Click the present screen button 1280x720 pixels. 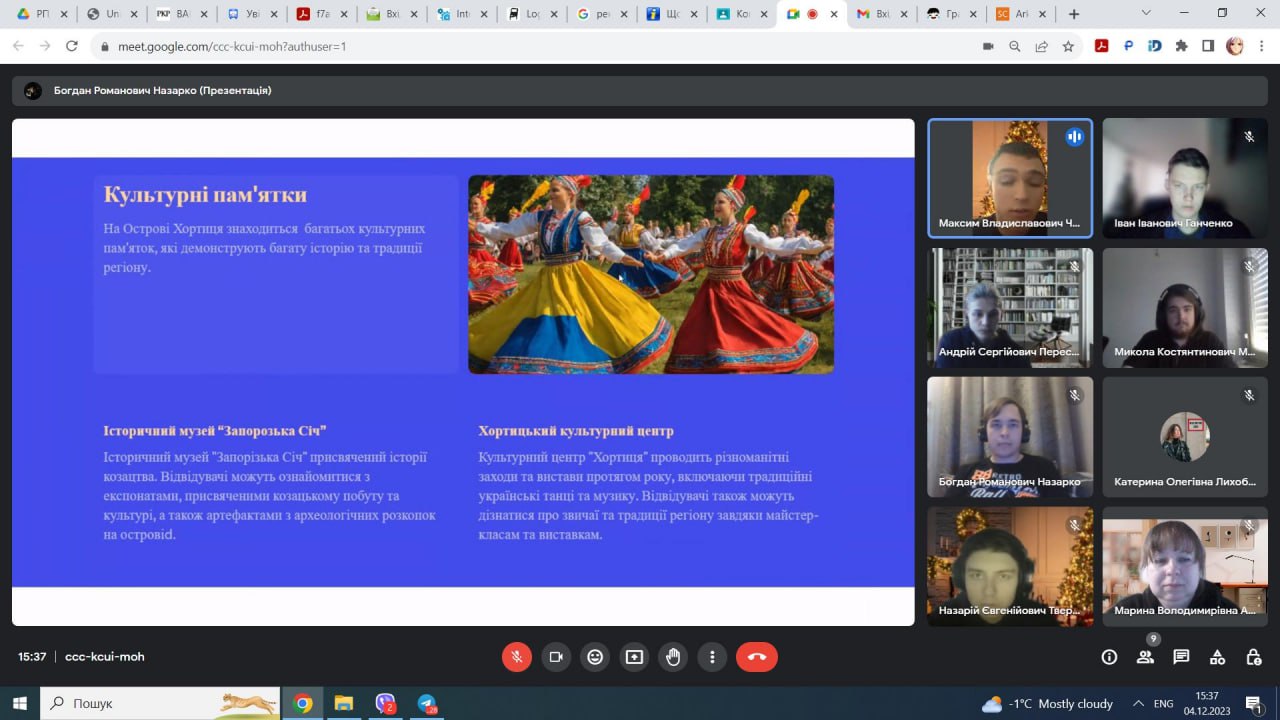(634, 657)
